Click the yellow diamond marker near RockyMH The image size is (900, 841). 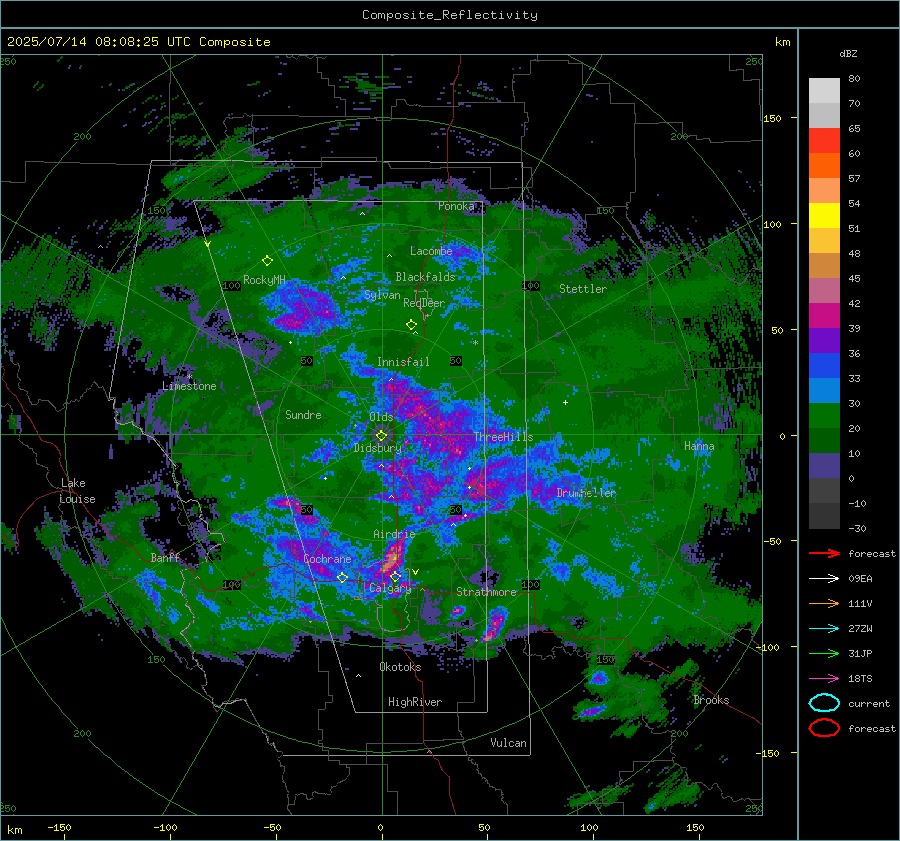pyautogui.click(x=267, y=261)
